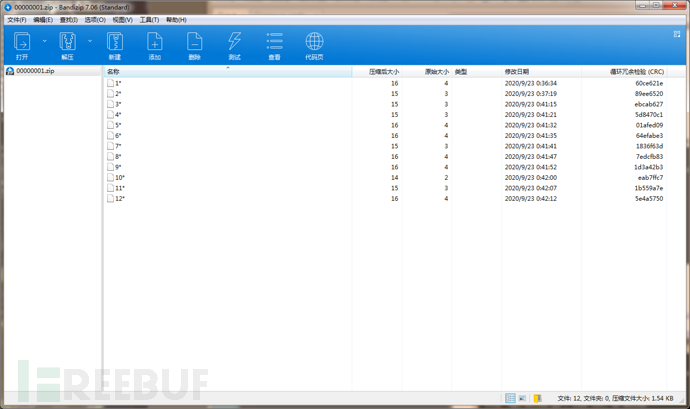
Task: Click CRC value 5e4a5750
Action: 649,199
